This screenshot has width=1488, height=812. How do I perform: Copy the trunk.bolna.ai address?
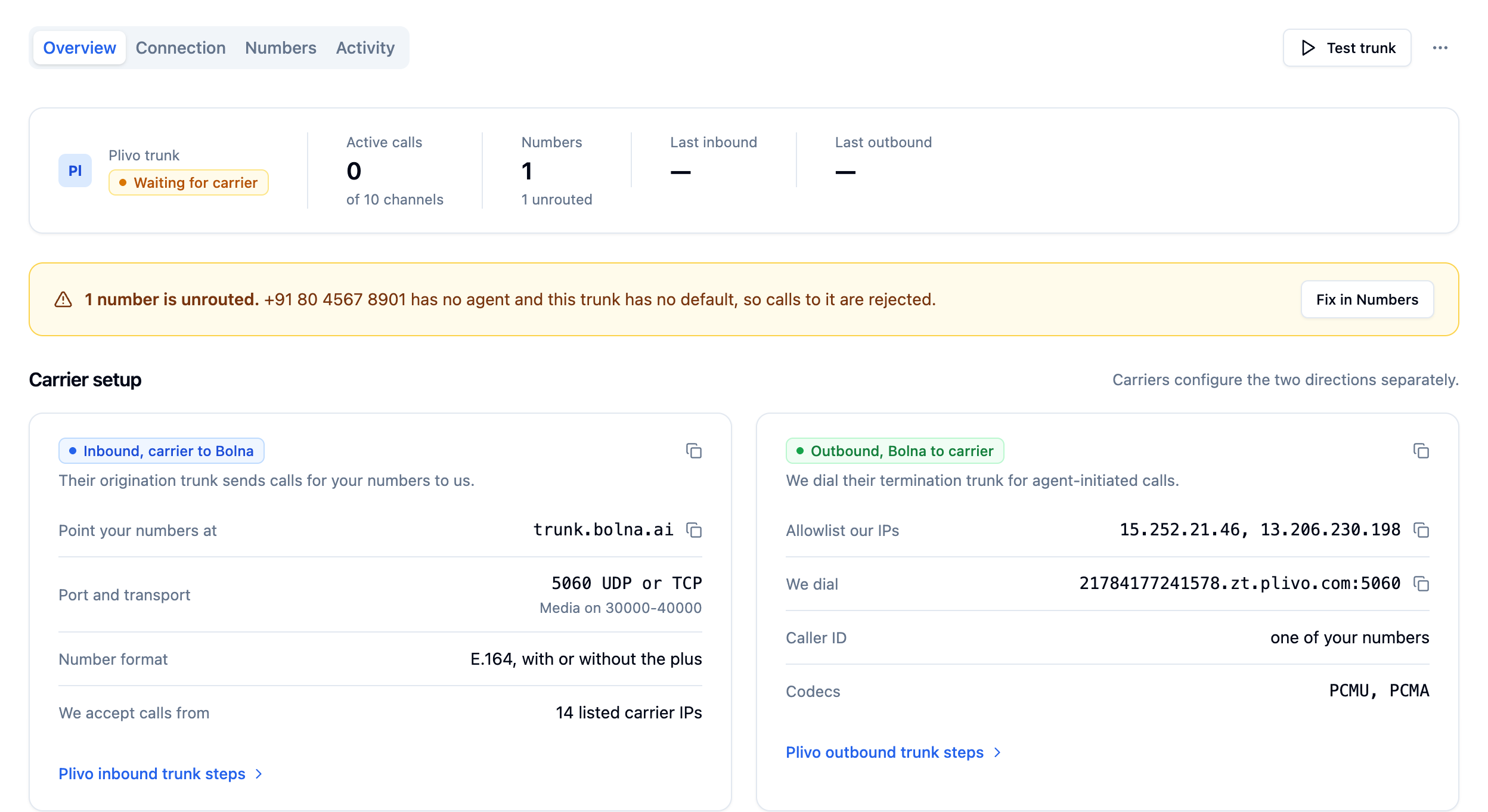click(693, 530)
